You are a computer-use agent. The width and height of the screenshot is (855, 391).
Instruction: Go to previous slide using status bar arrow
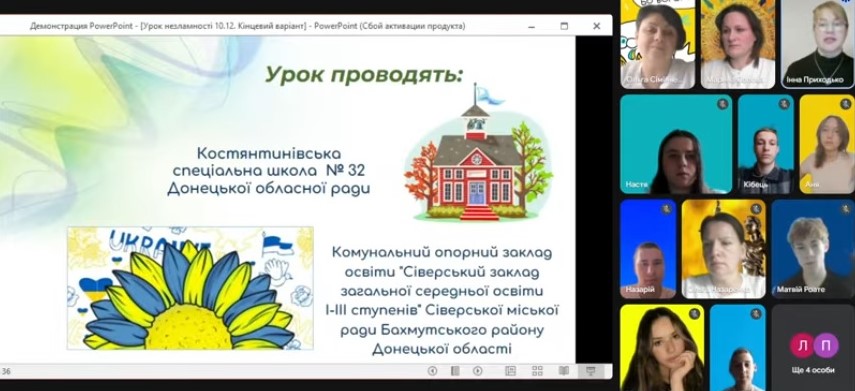tap(432, 371)
